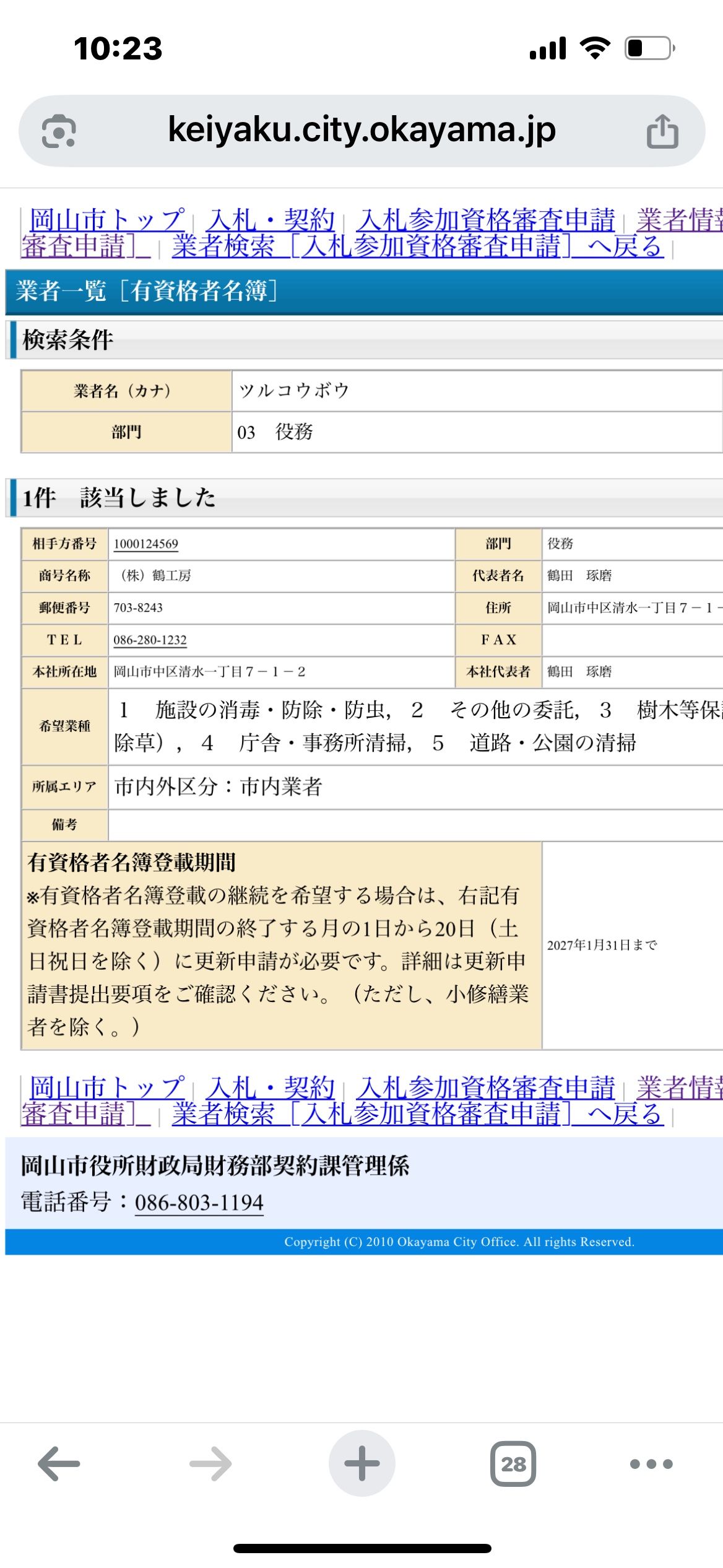Tap the forward arrow navigation button
Image resolution: width=723 pixels, height=1568 pixels.
point(210,1464)
